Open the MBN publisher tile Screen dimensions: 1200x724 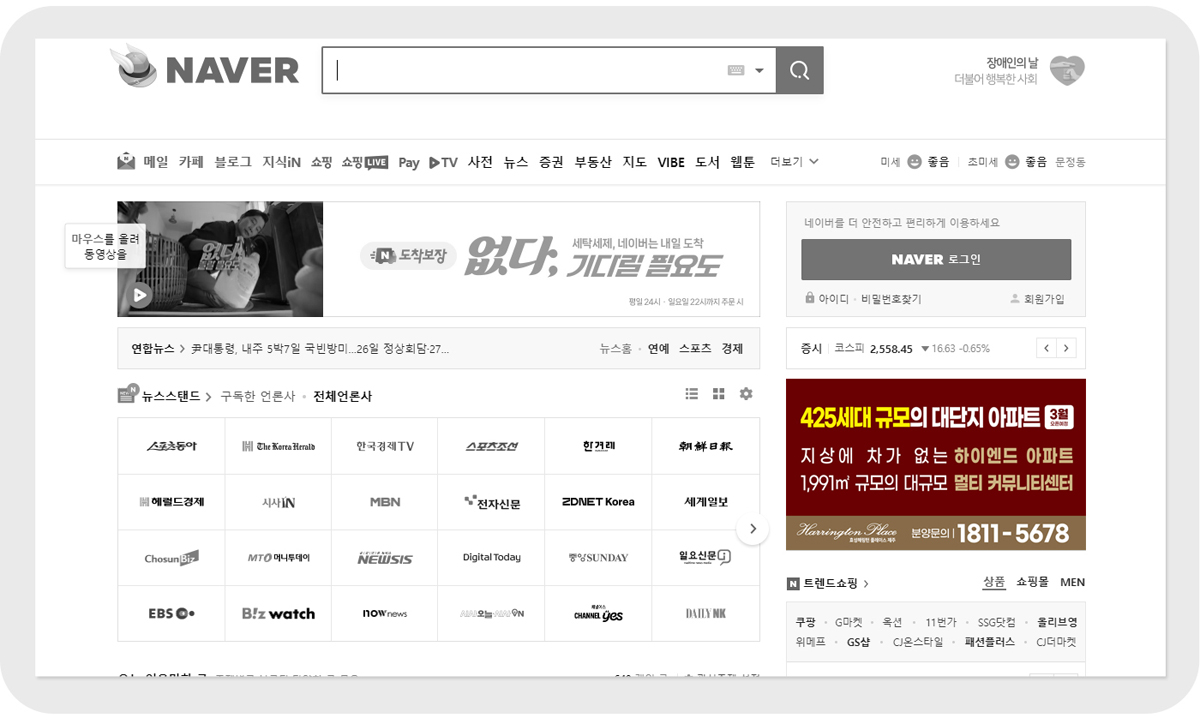click(x=385, y=502)
